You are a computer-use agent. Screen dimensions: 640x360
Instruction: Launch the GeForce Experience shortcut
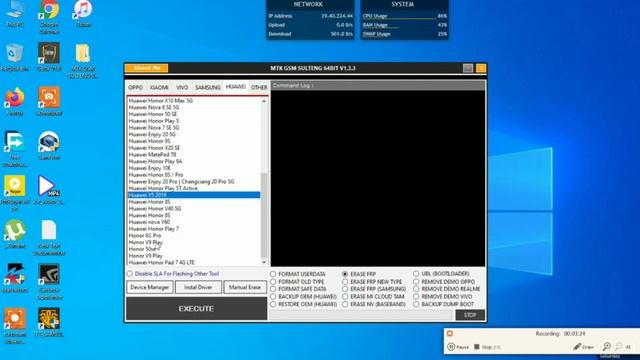click(x=49, y=282)
